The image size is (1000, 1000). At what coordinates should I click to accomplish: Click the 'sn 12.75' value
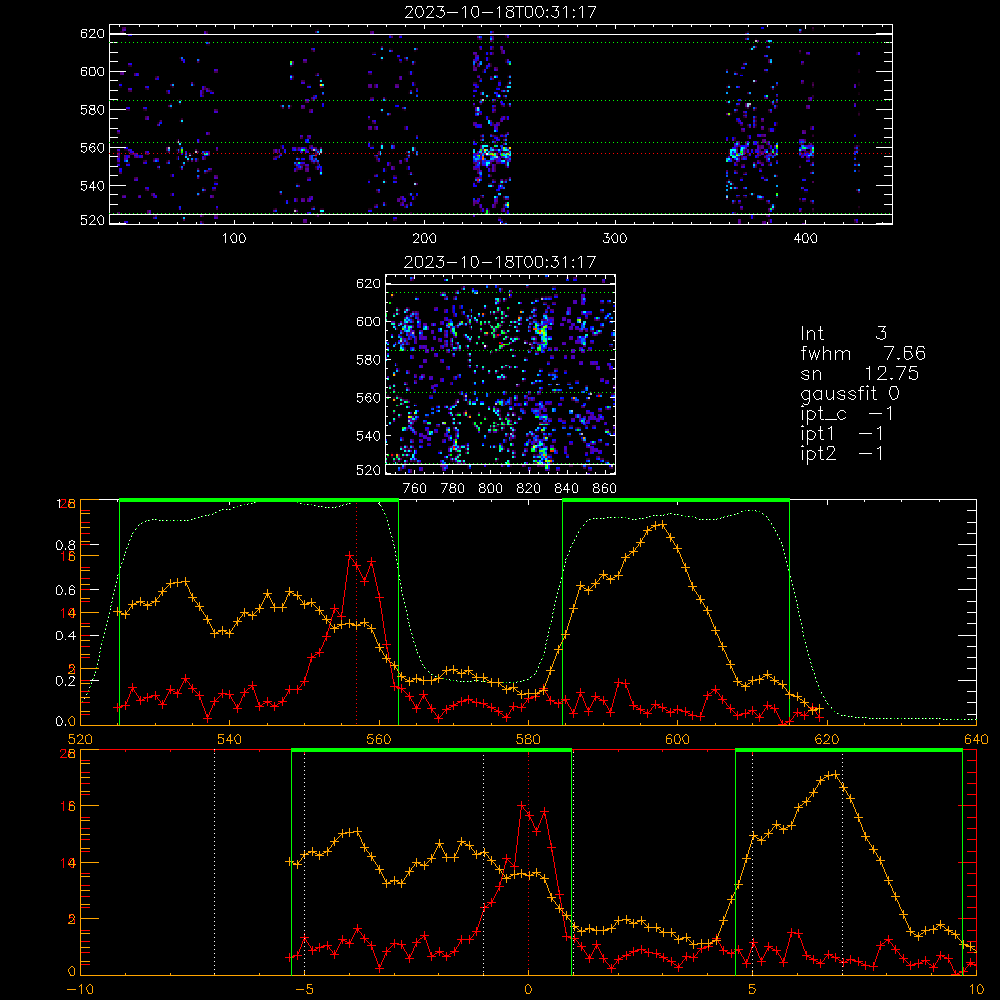coord(860,373)
